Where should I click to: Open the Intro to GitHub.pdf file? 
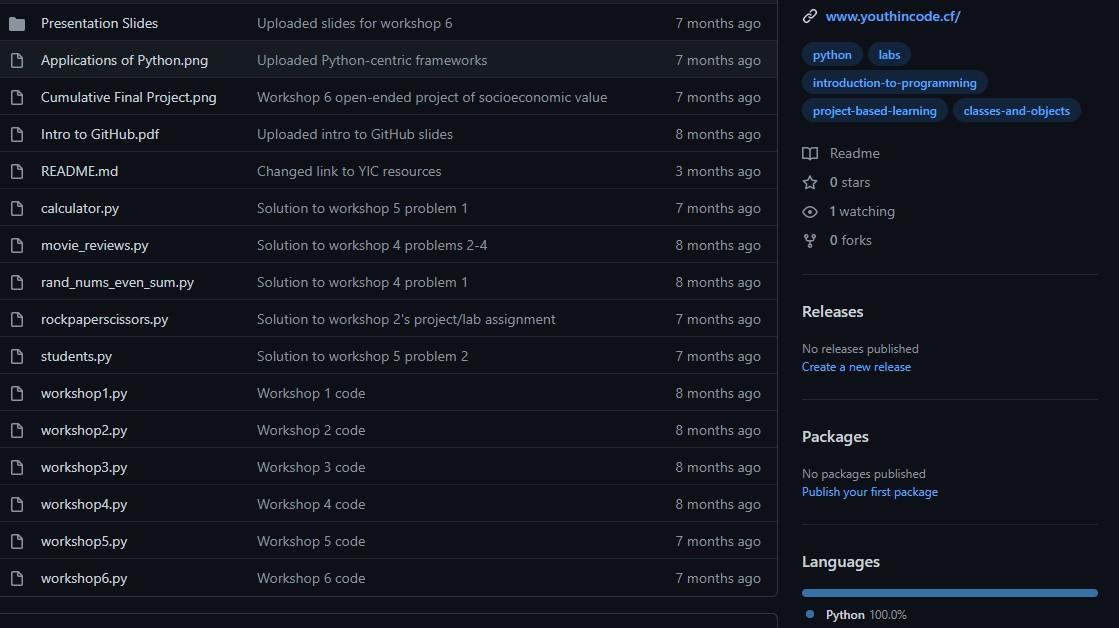point(100,134)
